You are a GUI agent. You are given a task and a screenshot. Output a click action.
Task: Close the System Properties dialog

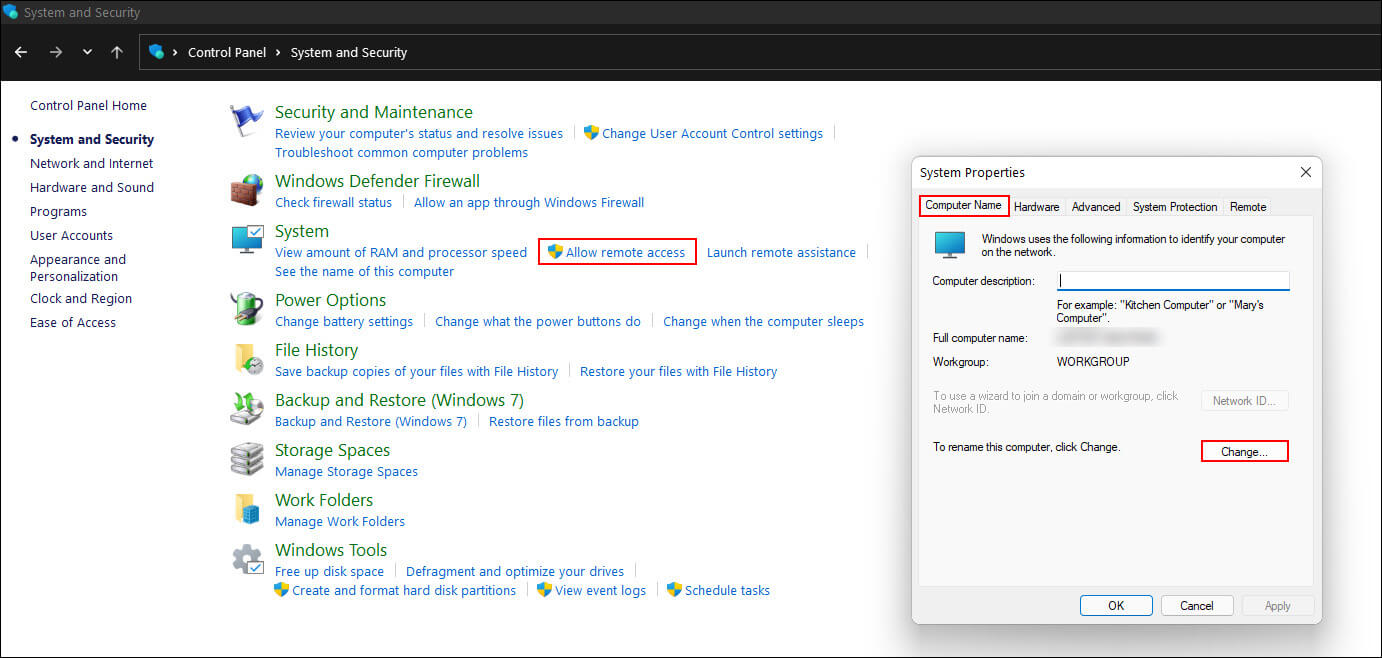pyautogui.click(x=1305, y=172)
